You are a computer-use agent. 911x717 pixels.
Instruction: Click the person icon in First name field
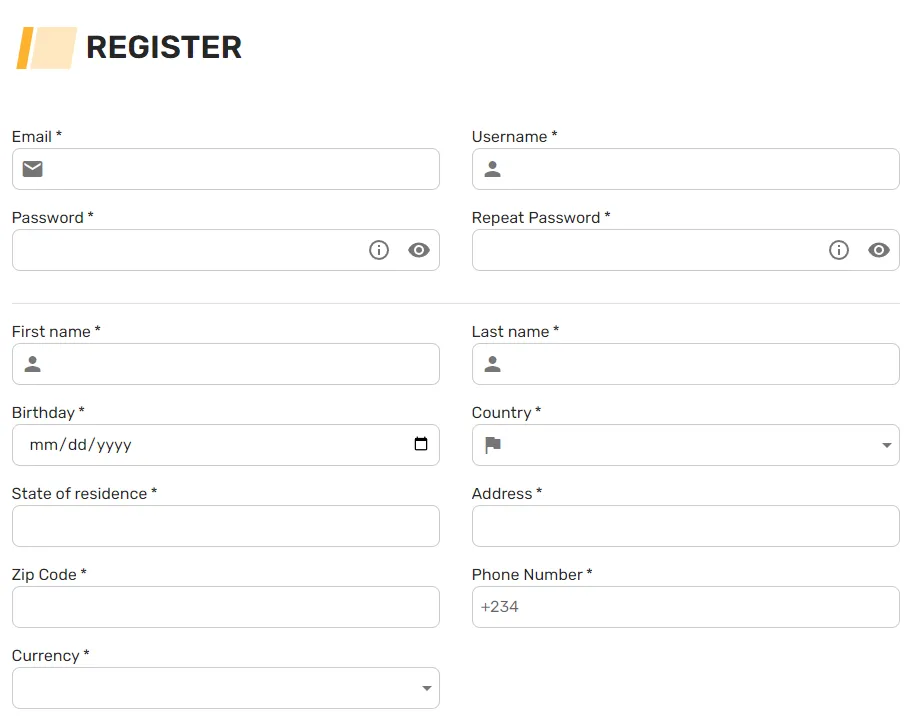(33, 364)
